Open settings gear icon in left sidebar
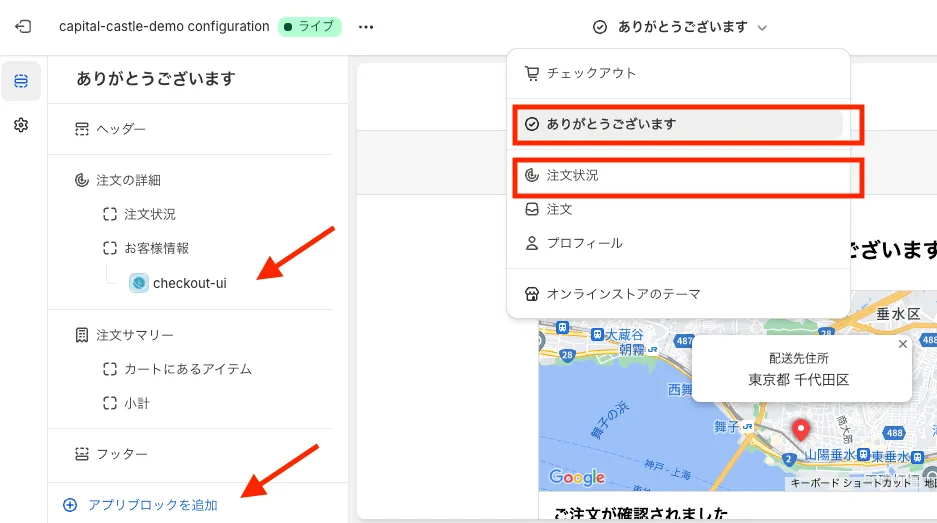This screenshot has height=523, width=937. pyautogui.click(x=21, y=125)
